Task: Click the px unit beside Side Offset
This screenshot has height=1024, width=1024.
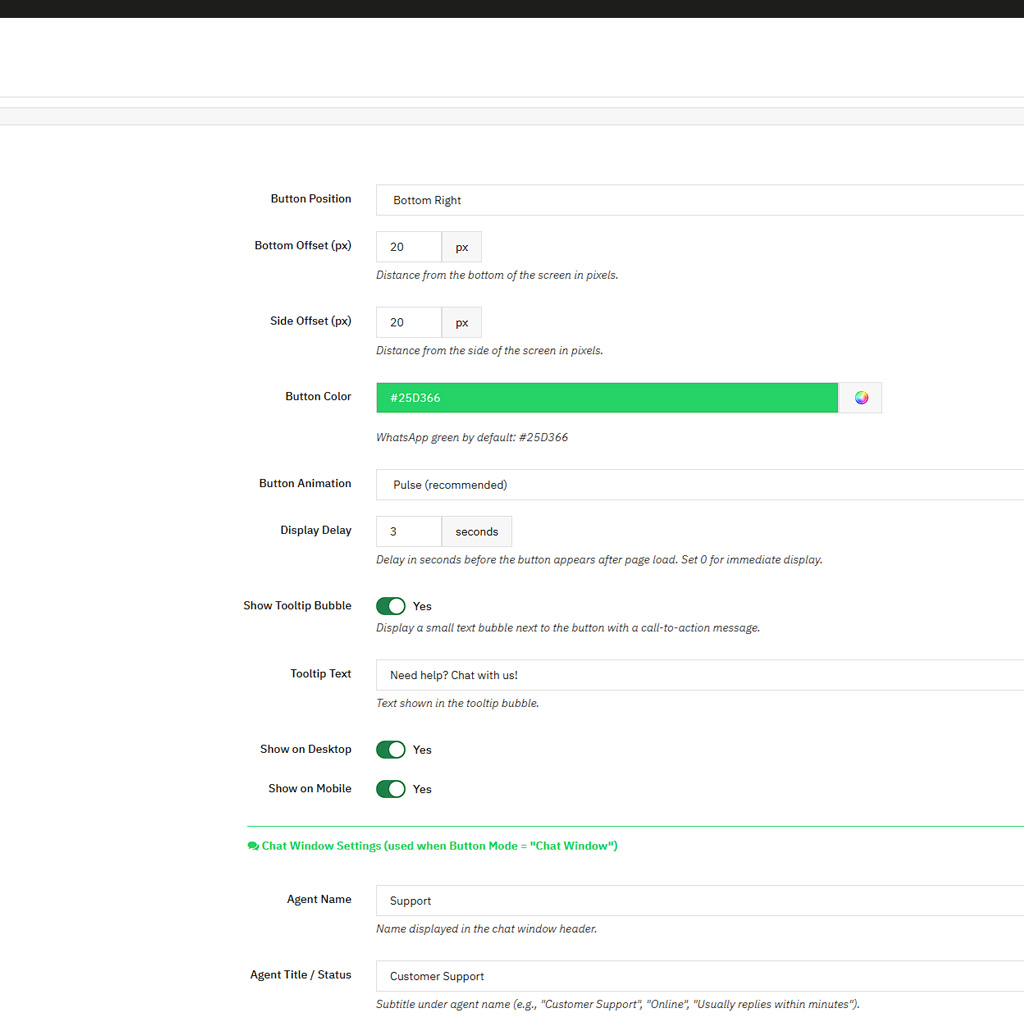Action: (x=462, y=322)
